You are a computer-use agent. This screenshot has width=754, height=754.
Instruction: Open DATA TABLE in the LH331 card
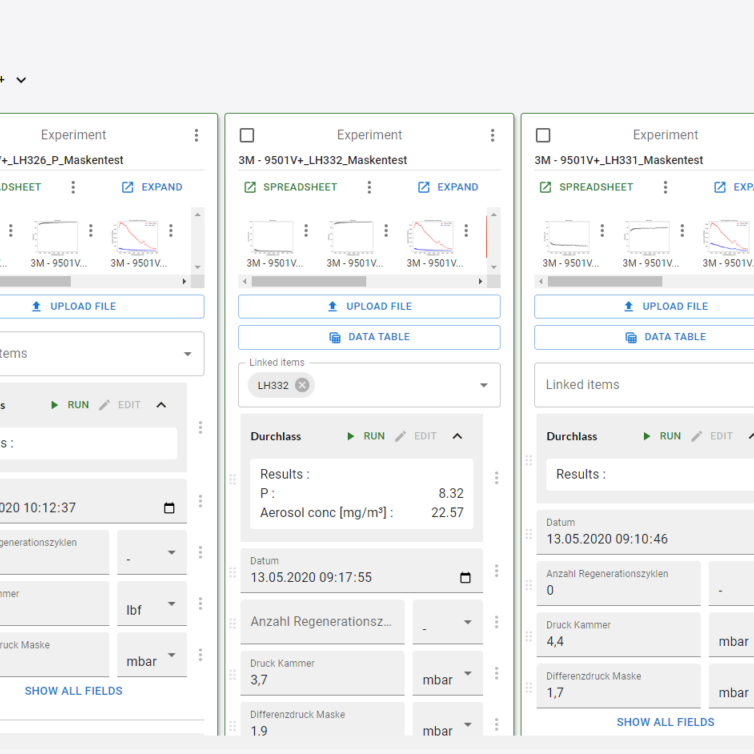click(664, 337)
